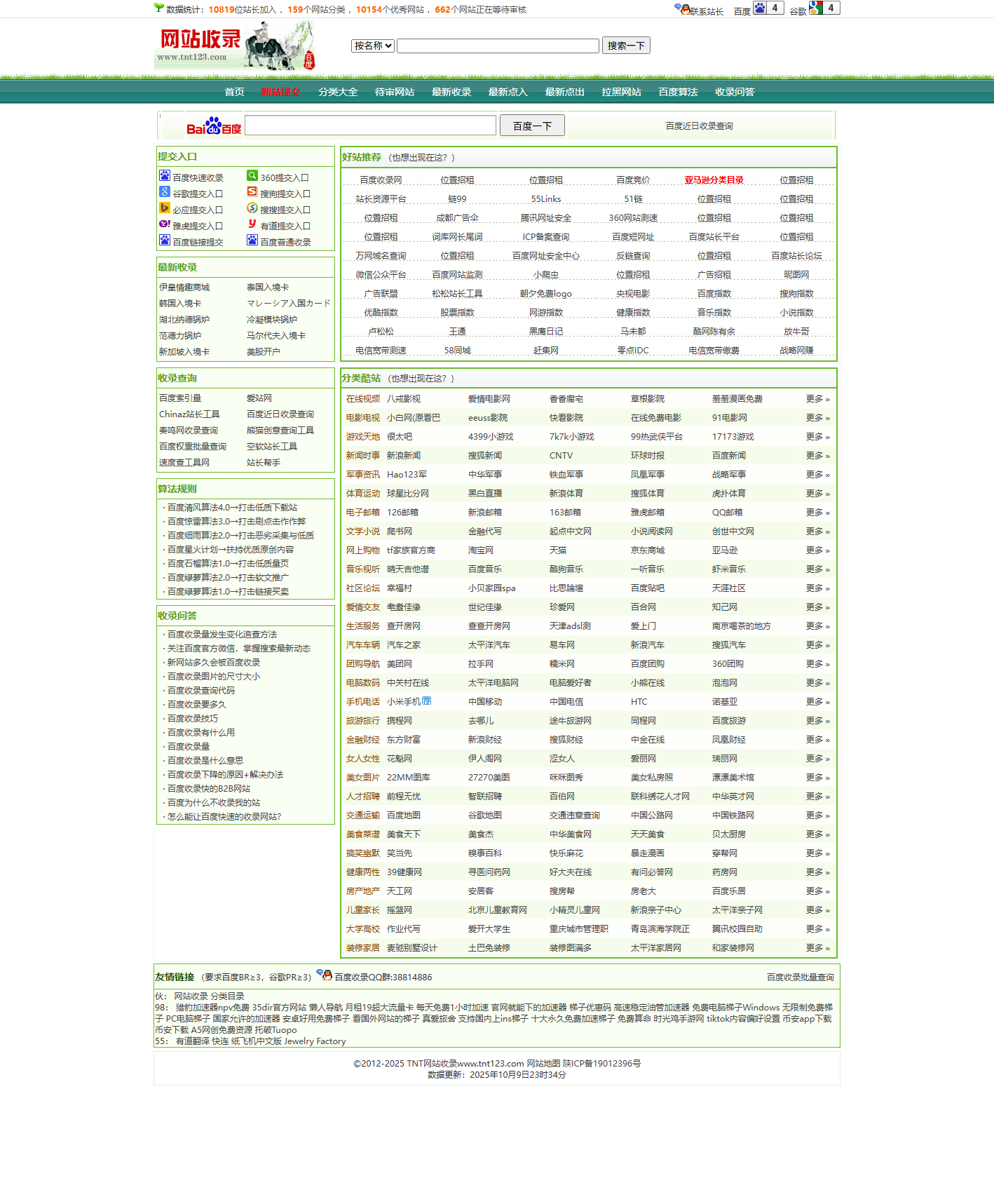Open 最新点出 in navigation bar
This screenshot has height=1204, width=994.
coord(565,92)
